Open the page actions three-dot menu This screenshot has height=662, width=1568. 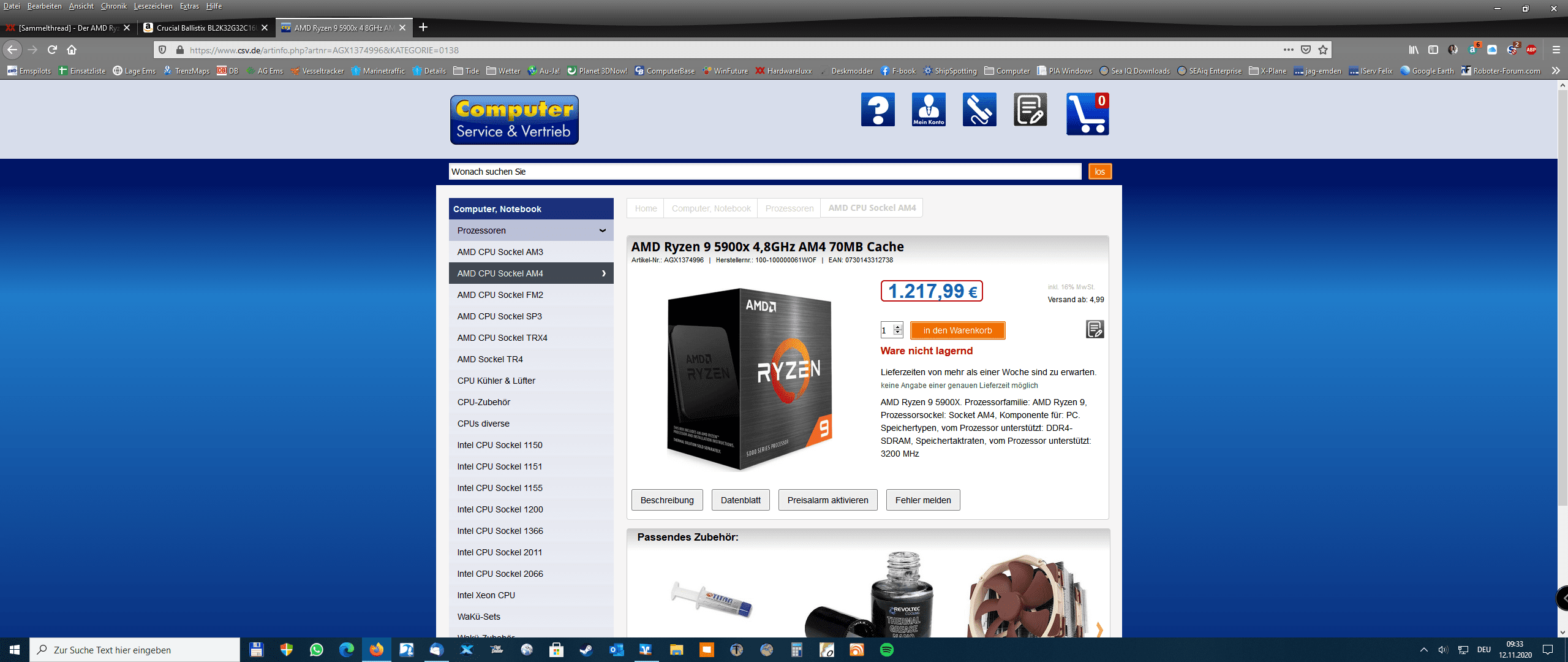pos(1289,50)
